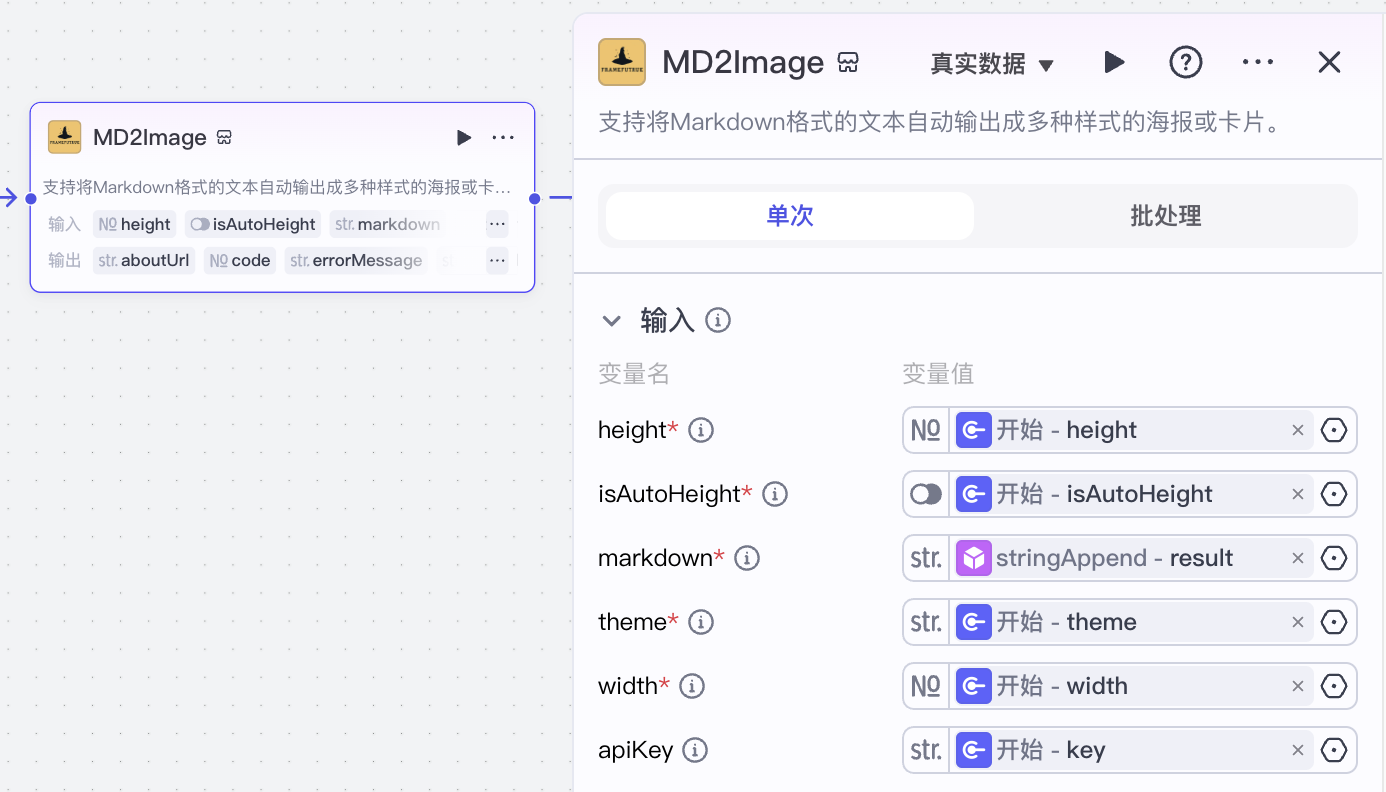Viewport: 1386px width, 792px height.
Task: Open the help question mark icon
Action: tap(1185, 62)
